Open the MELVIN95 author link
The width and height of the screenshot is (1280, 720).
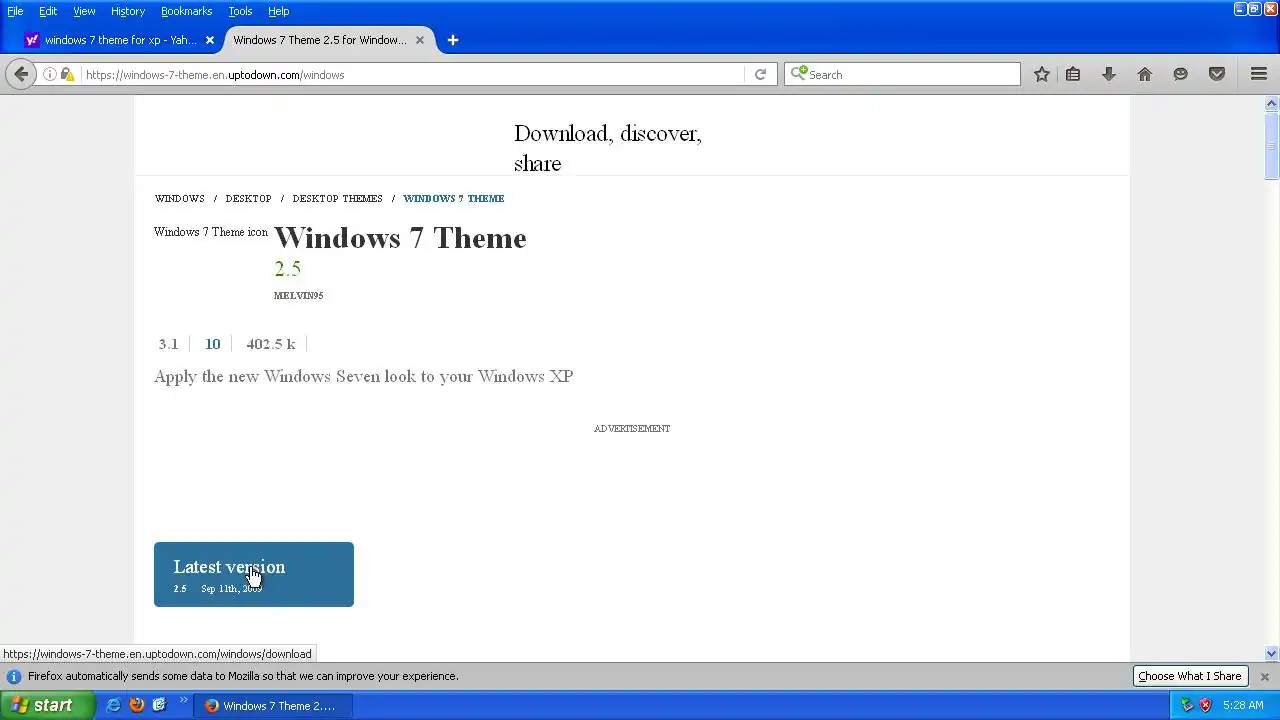click(298, 296)
